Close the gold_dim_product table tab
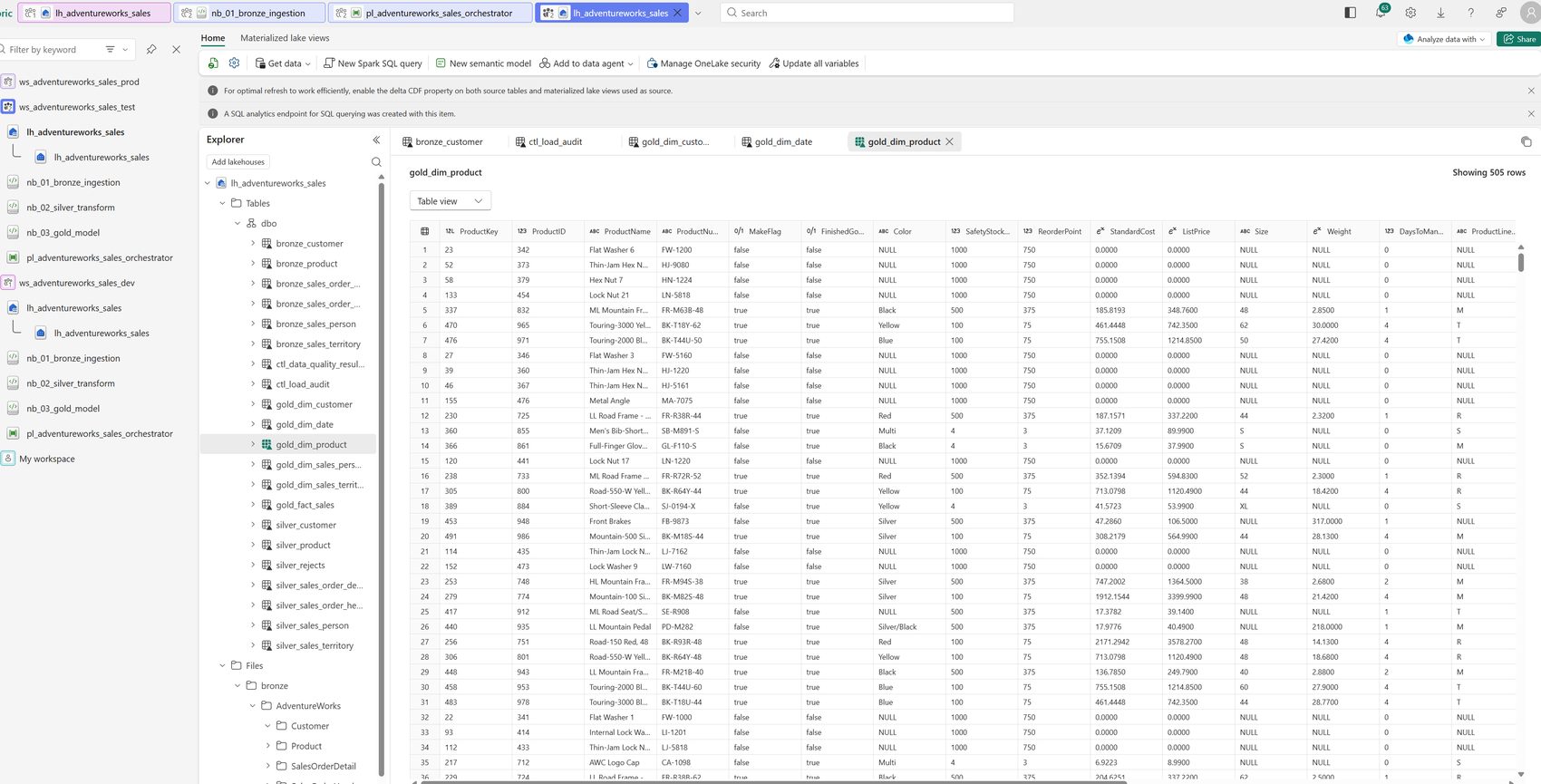The image size is (1541, 784). click(x=949, y=141)
